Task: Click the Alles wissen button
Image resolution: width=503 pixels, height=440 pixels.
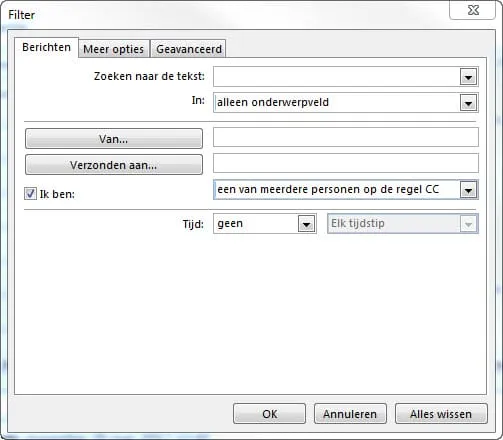Action: (441, 414)
